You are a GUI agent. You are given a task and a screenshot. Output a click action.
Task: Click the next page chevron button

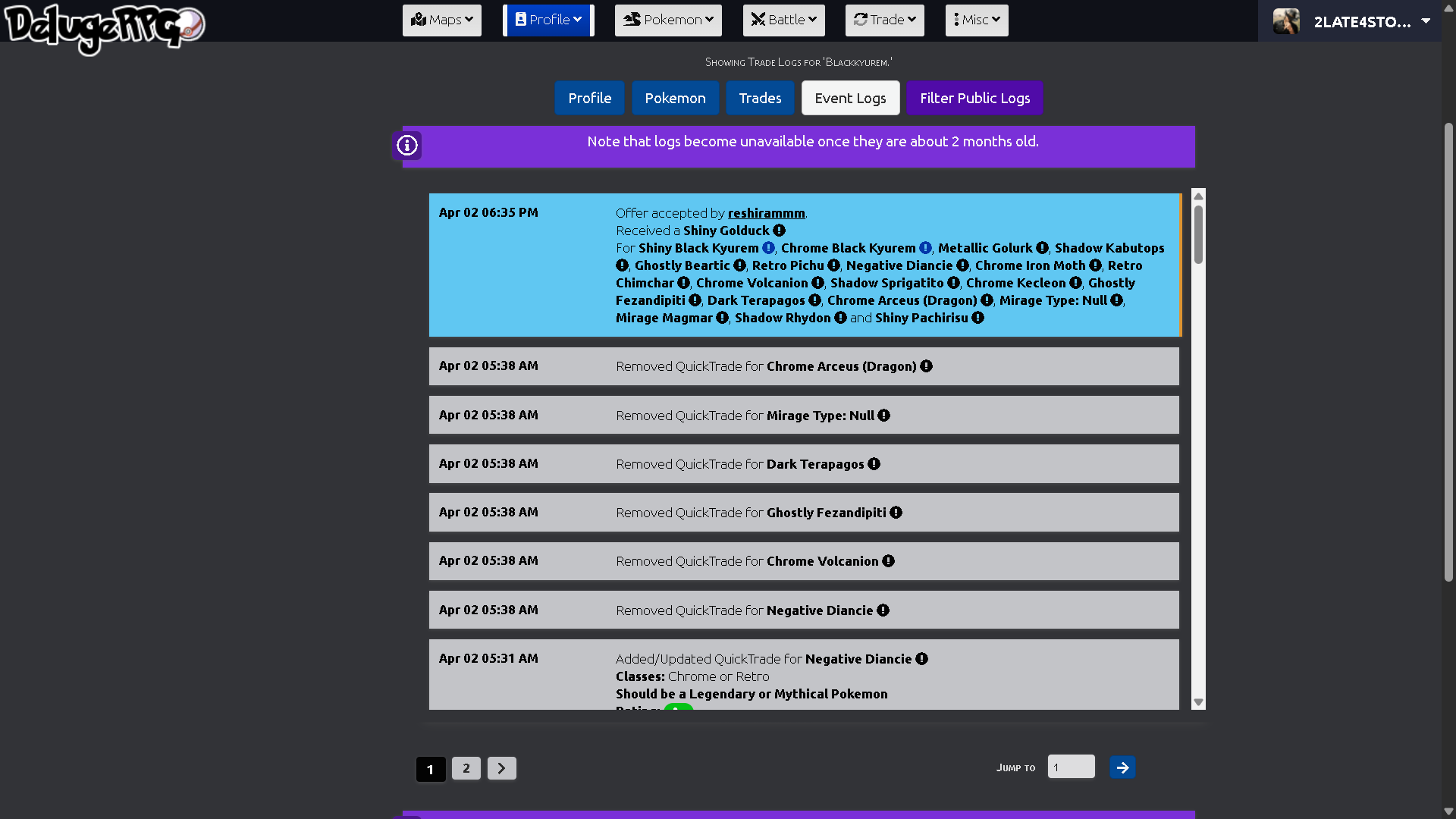click(502, 768)
